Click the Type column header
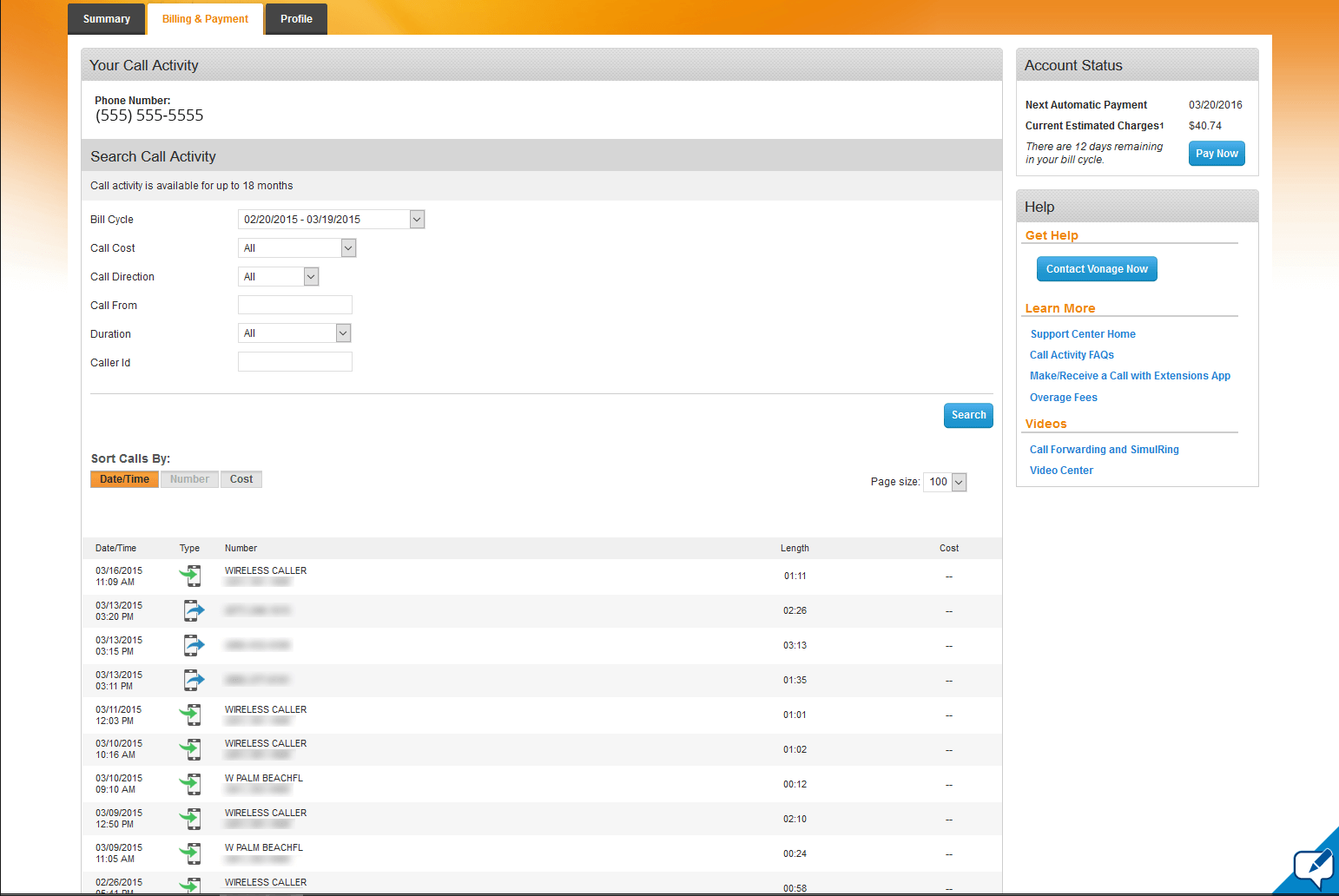Image resolution: width=1339 pixels, height=896 pixels. tap(189, 549)
